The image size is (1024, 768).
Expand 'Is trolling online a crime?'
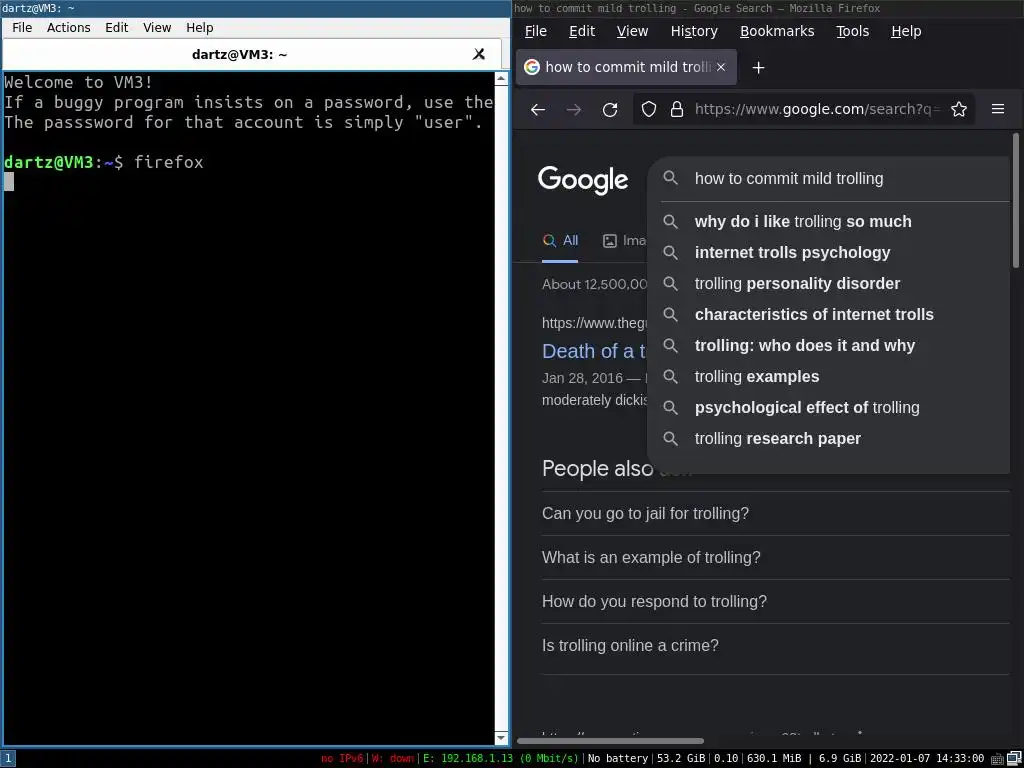pyautogui.click(x=776, y=645)
